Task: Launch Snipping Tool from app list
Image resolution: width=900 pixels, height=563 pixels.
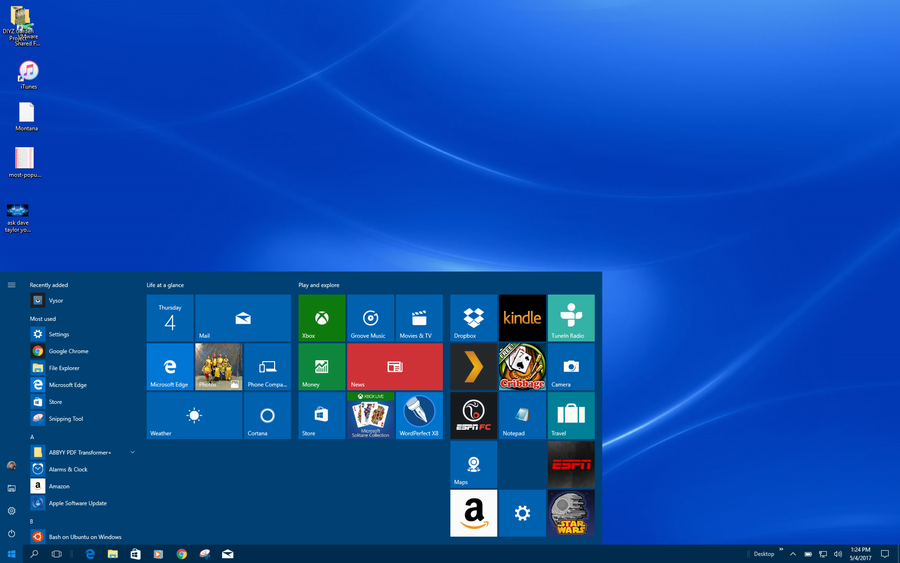Action: click(x=83, y=418)
